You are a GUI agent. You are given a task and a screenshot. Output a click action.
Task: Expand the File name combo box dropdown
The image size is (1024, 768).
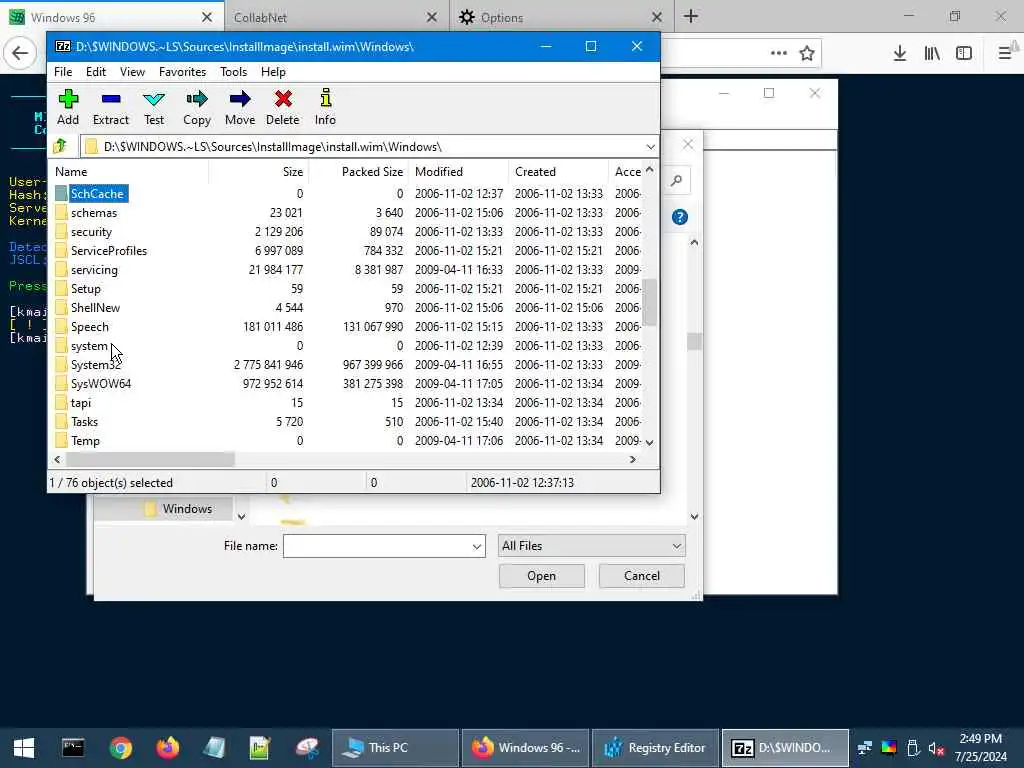click(477, 546)
